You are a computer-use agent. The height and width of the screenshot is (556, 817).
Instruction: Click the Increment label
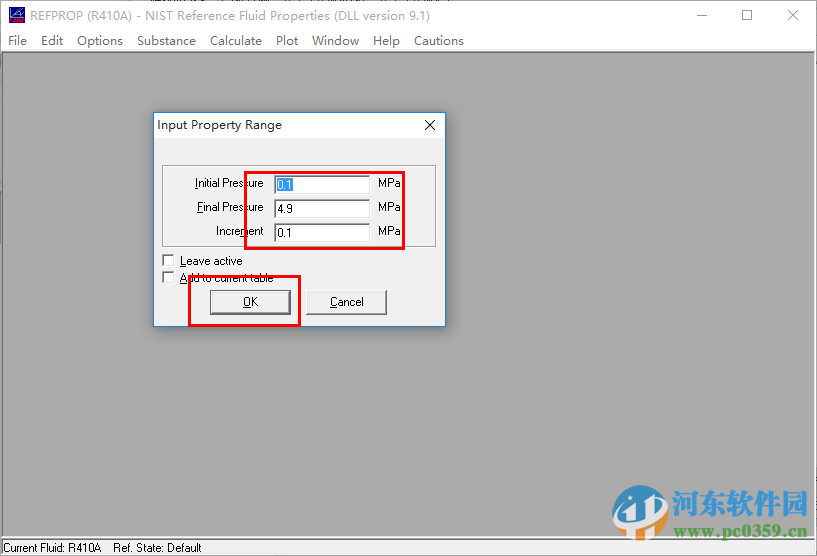pyautogui.click(x=240, y=231)
